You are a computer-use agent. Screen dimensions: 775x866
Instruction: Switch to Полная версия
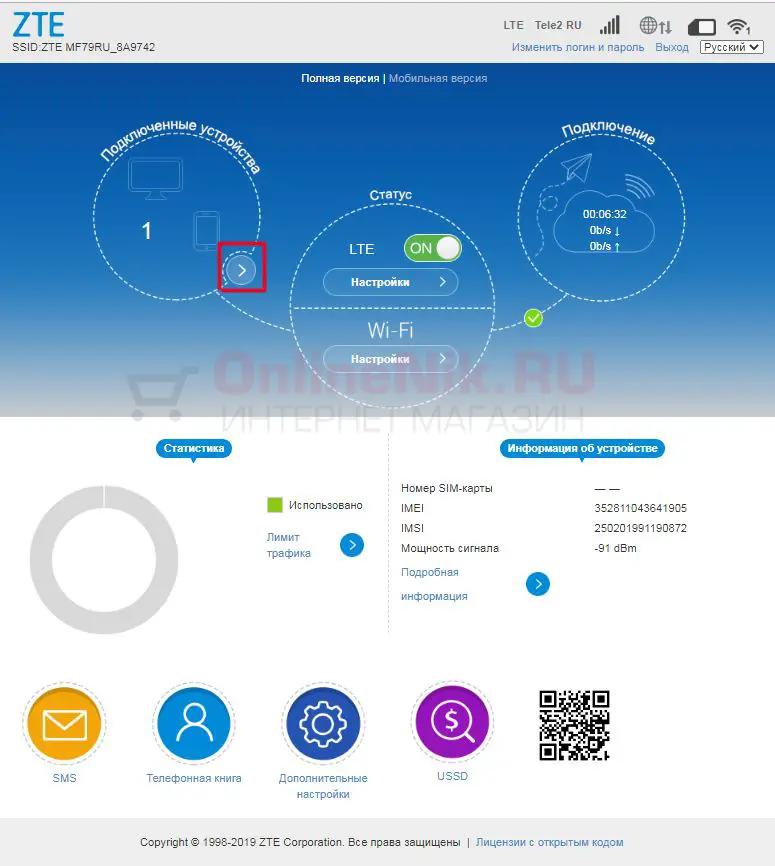pos(340,78)
